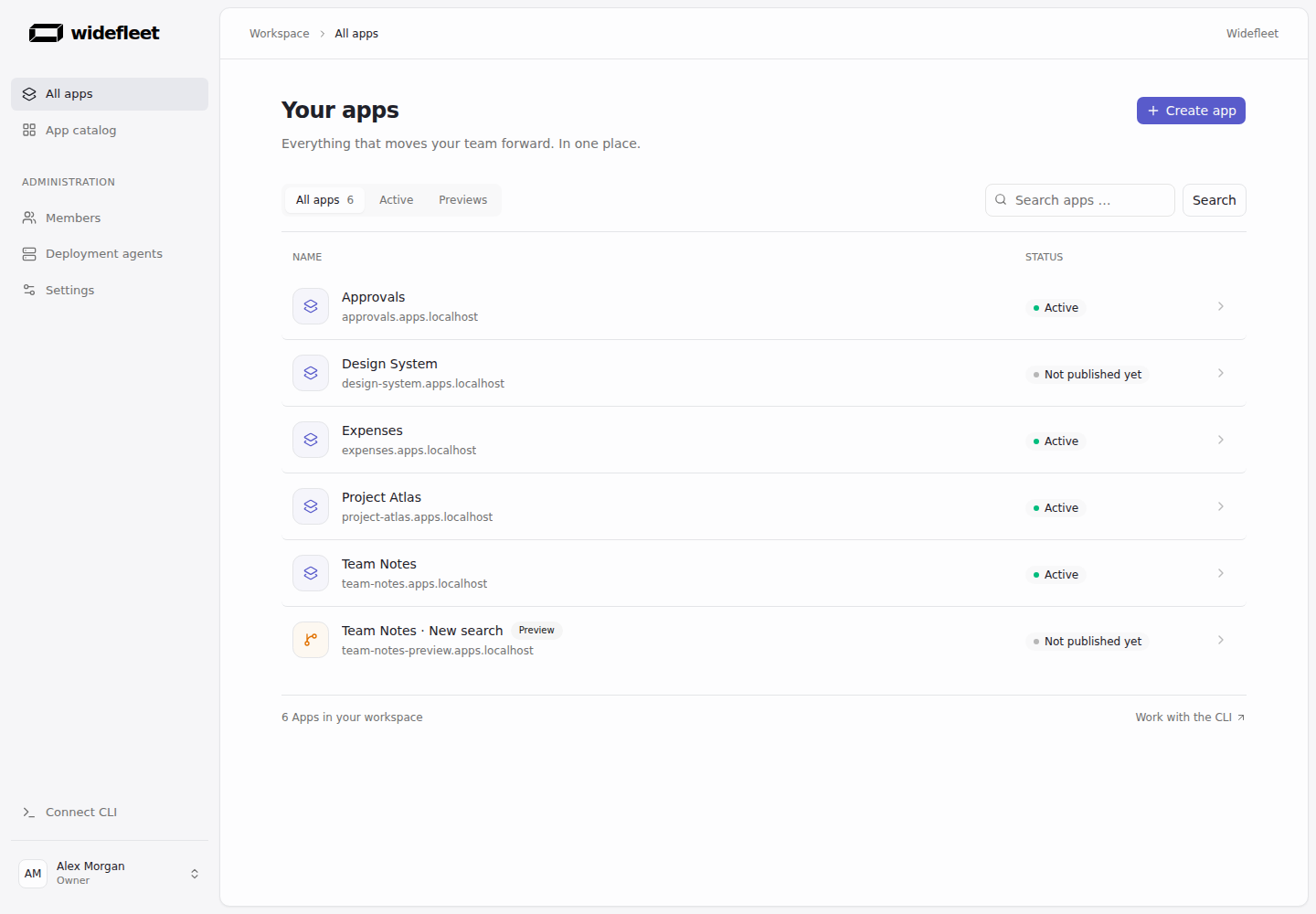
Task: Switch to the Active tab
Action: [x=397, y=200]
